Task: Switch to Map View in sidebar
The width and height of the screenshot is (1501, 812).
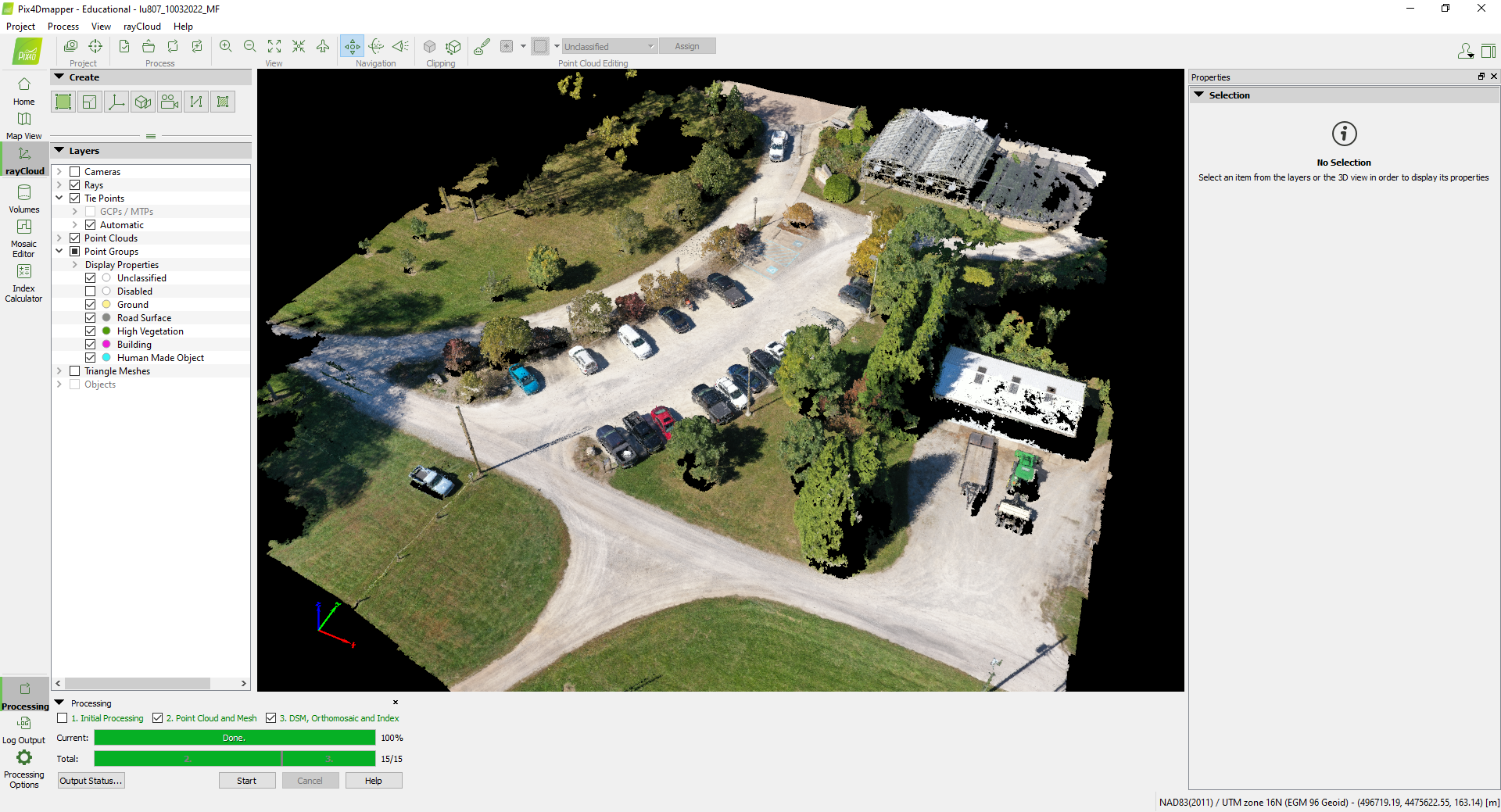Action: click(24, 125)
